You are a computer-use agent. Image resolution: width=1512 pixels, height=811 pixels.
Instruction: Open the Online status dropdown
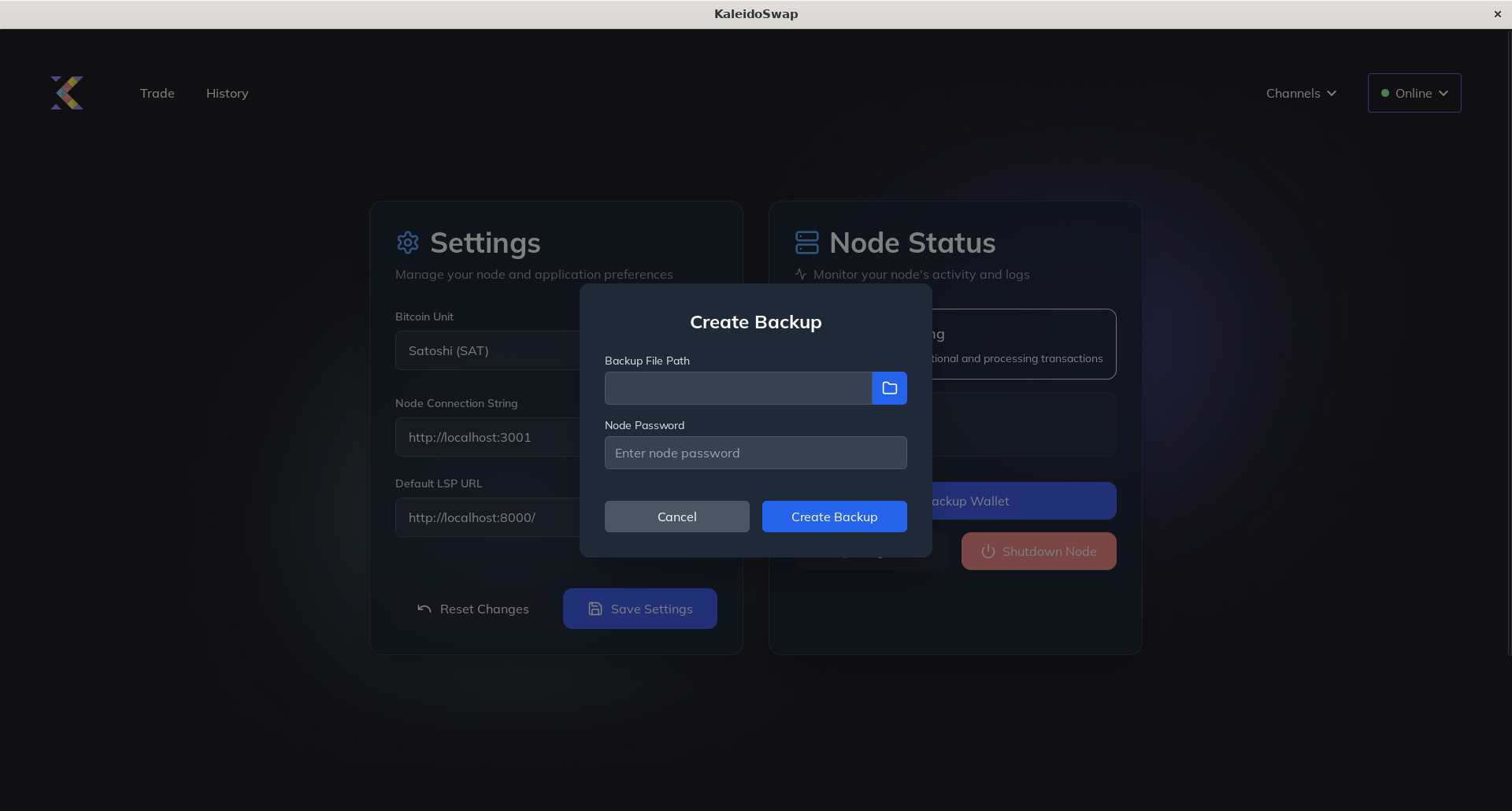pos(1414,93)
